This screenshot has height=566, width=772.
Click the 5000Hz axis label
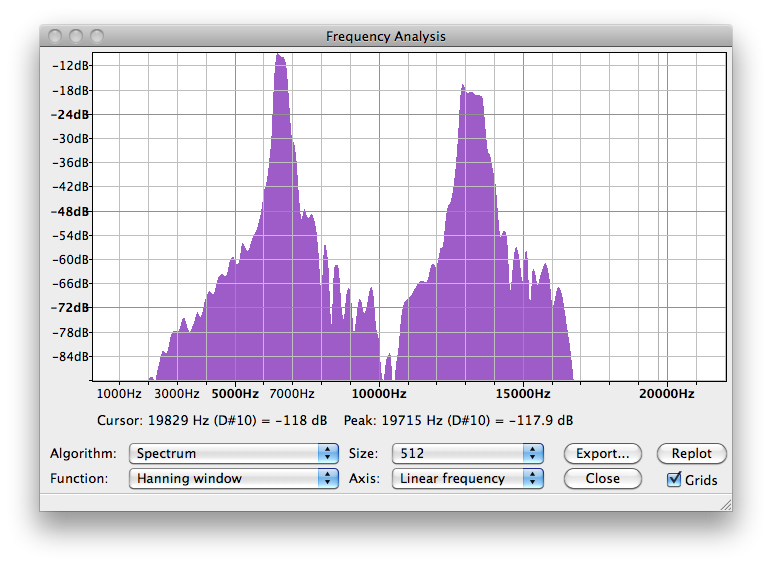tap(235, 394)
